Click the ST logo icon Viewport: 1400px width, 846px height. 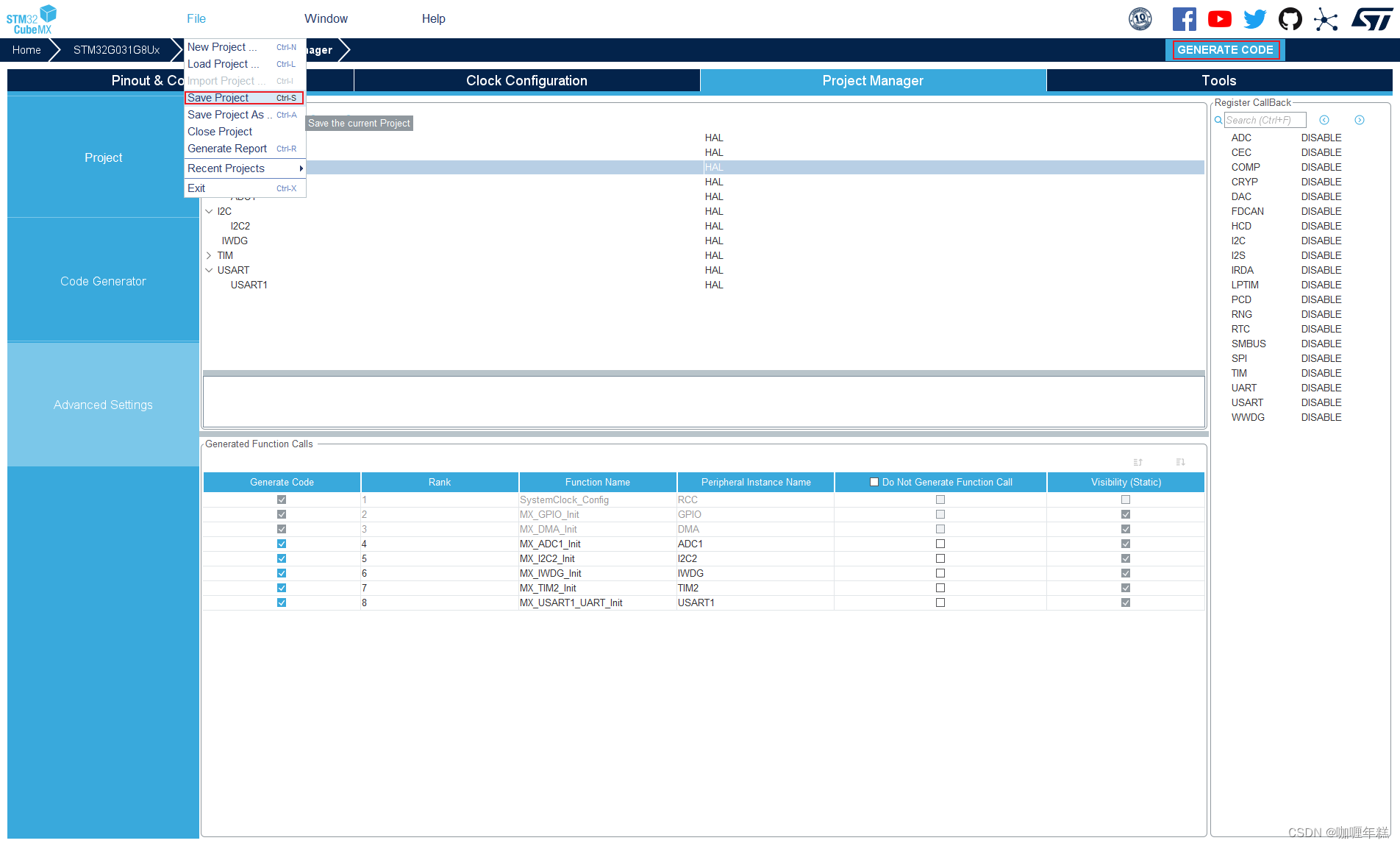click(x=1372, y=19)
